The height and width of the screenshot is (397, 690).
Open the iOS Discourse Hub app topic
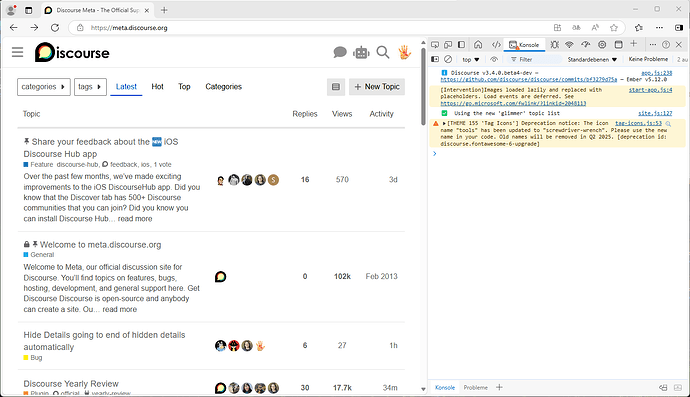(101, 148)
